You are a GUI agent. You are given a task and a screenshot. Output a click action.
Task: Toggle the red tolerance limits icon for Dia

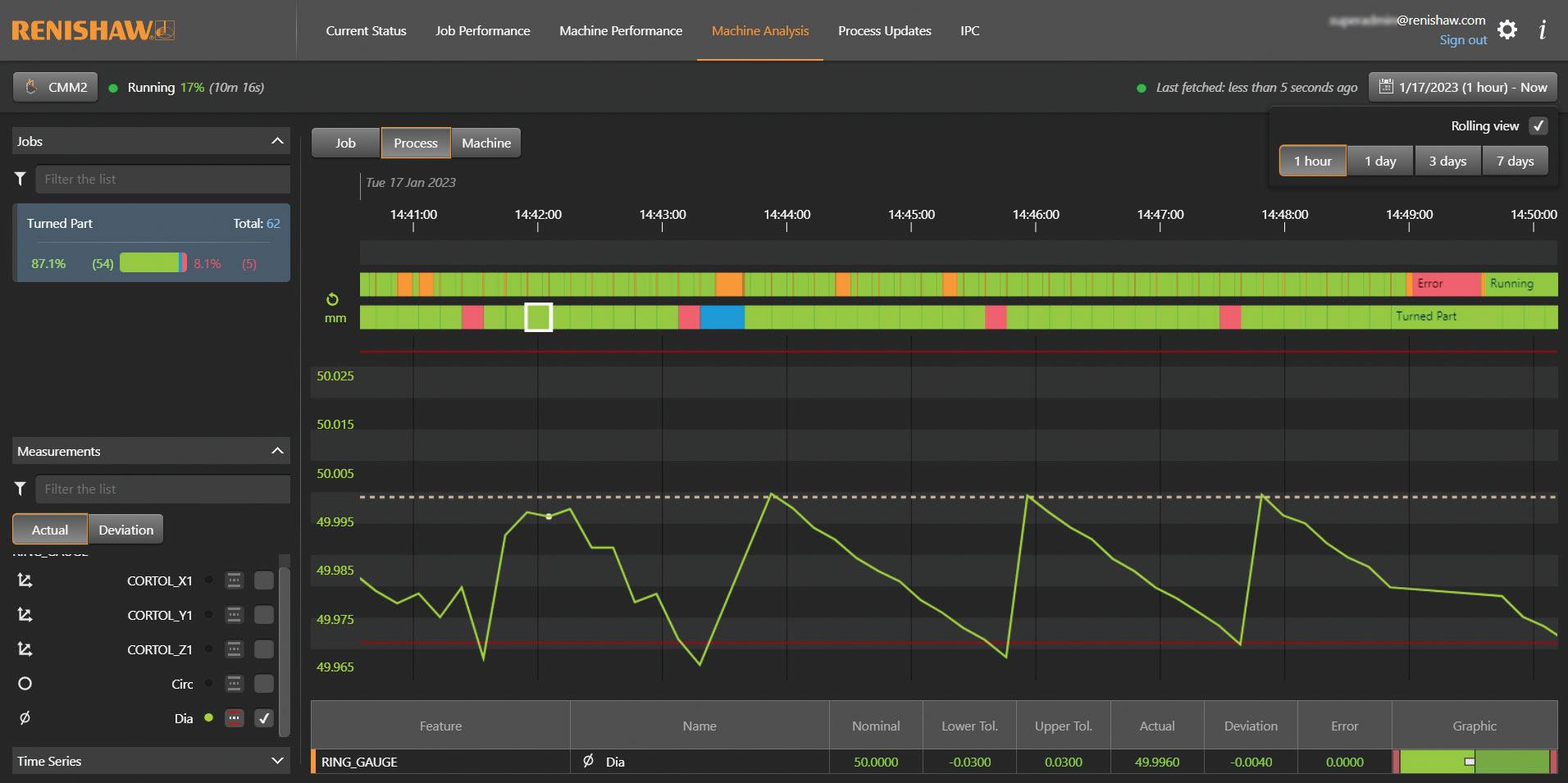coord(234,718)
